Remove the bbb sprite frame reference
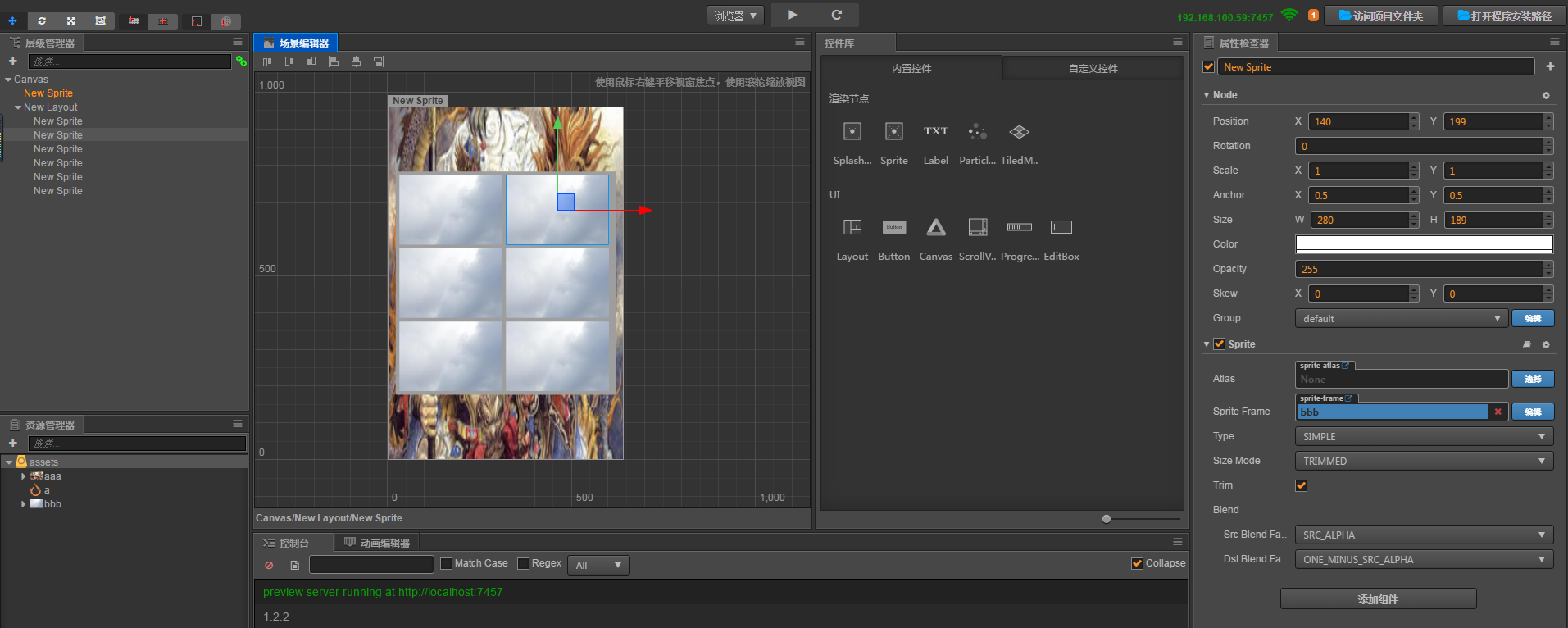1568x628 pixels. click(1498, 412)
